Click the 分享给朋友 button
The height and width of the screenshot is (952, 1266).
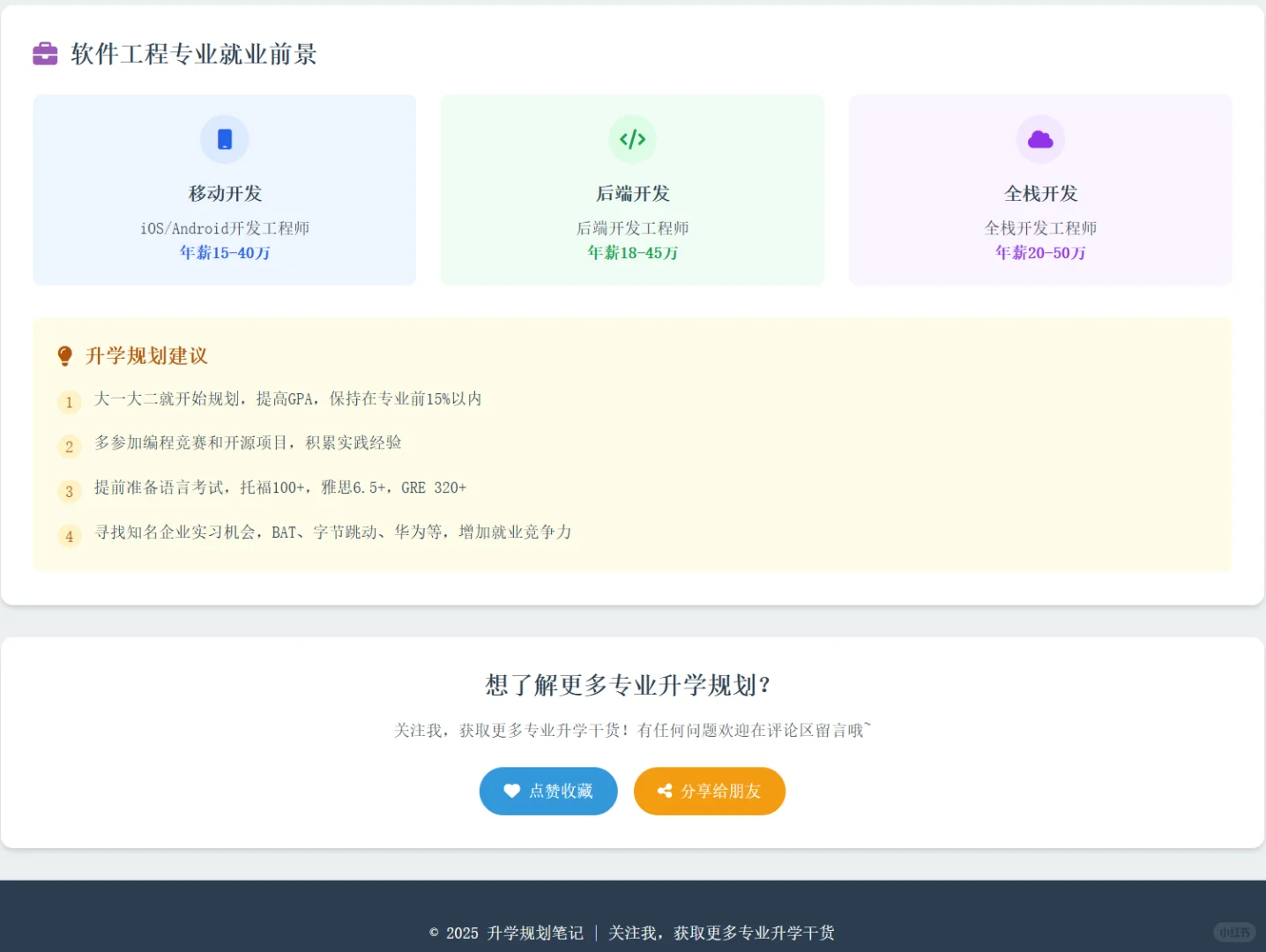pyautogui.click(x=709, y=791)
